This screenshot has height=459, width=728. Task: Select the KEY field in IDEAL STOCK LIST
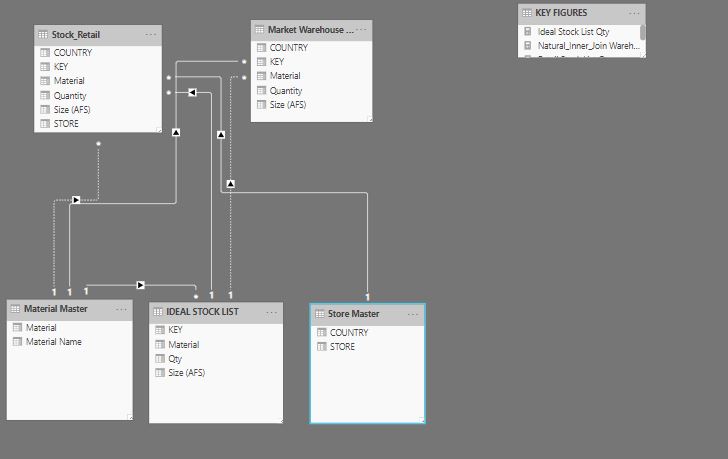point(216,330)
